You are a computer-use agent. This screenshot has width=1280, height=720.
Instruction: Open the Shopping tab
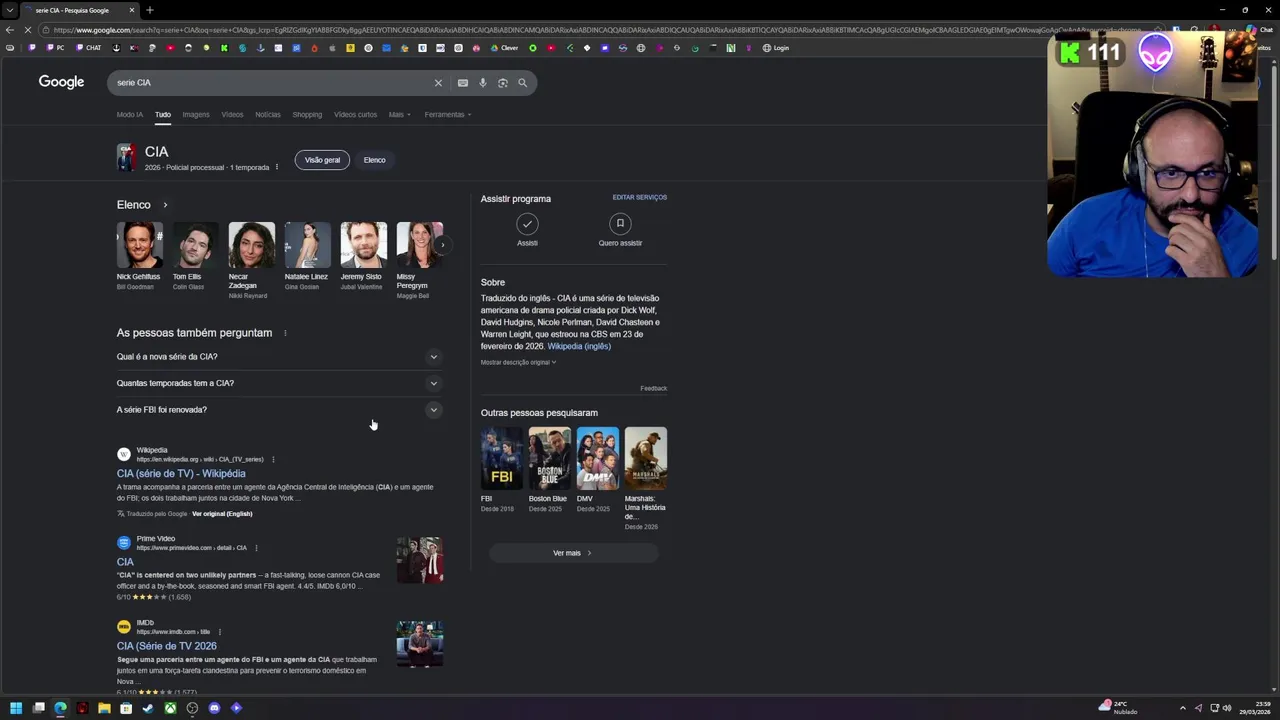307,115
